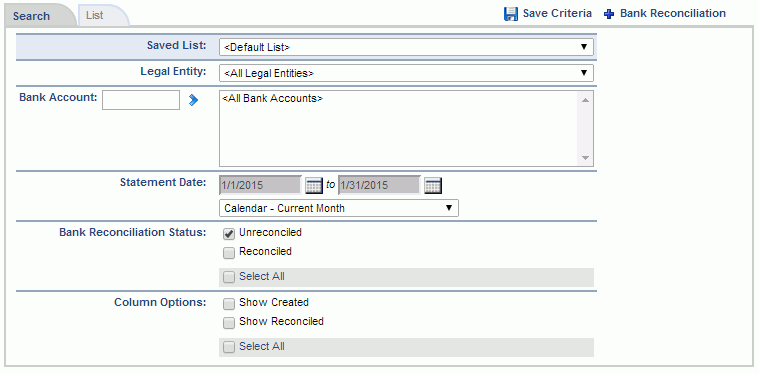Tick Select All under Column Options
Viewport: 759px width, 373px height.
point(229,347)
